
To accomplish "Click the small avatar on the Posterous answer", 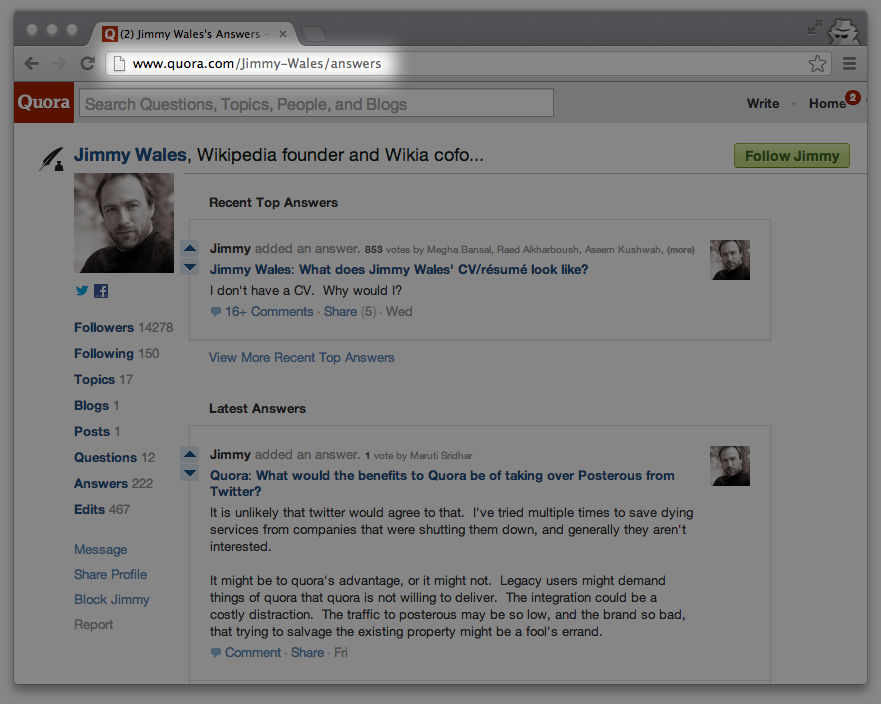I will (730, 466).
